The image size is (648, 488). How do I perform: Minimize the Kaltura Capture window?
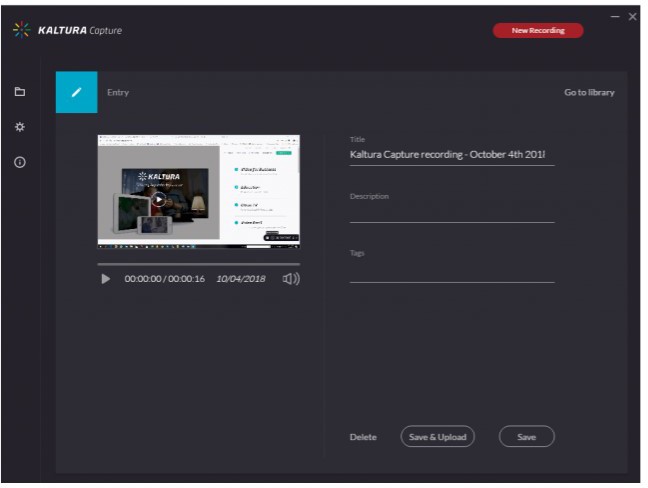(615, 16)
